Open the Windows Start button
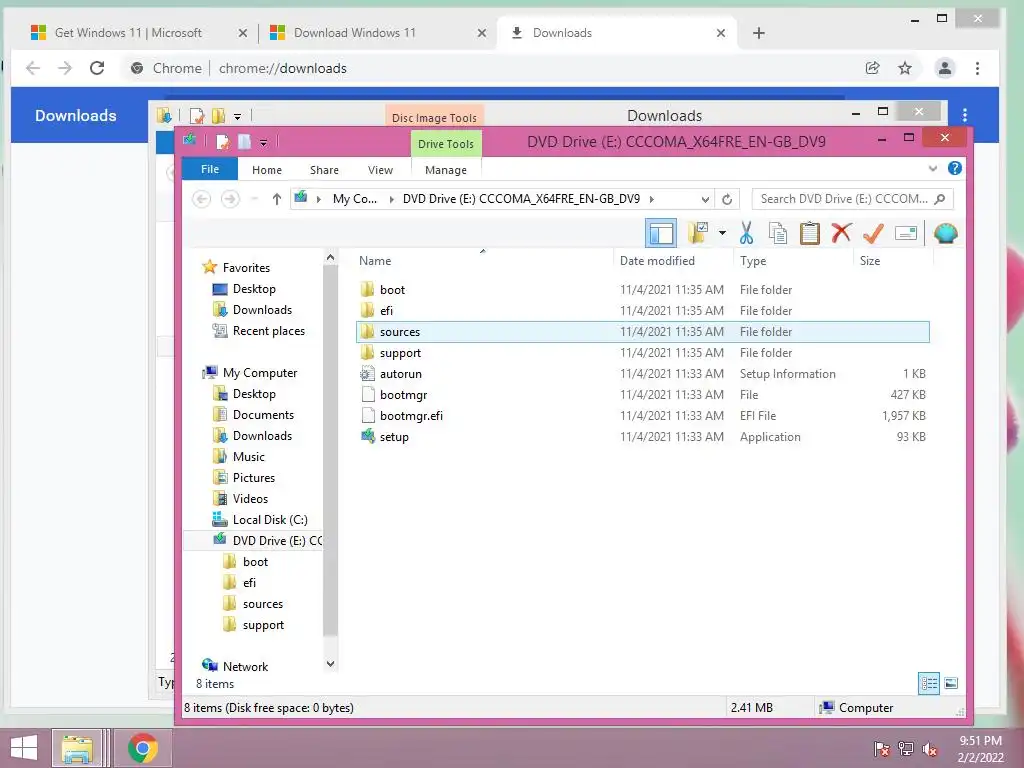Screen dimensions: 1024x768 [24, 748]
